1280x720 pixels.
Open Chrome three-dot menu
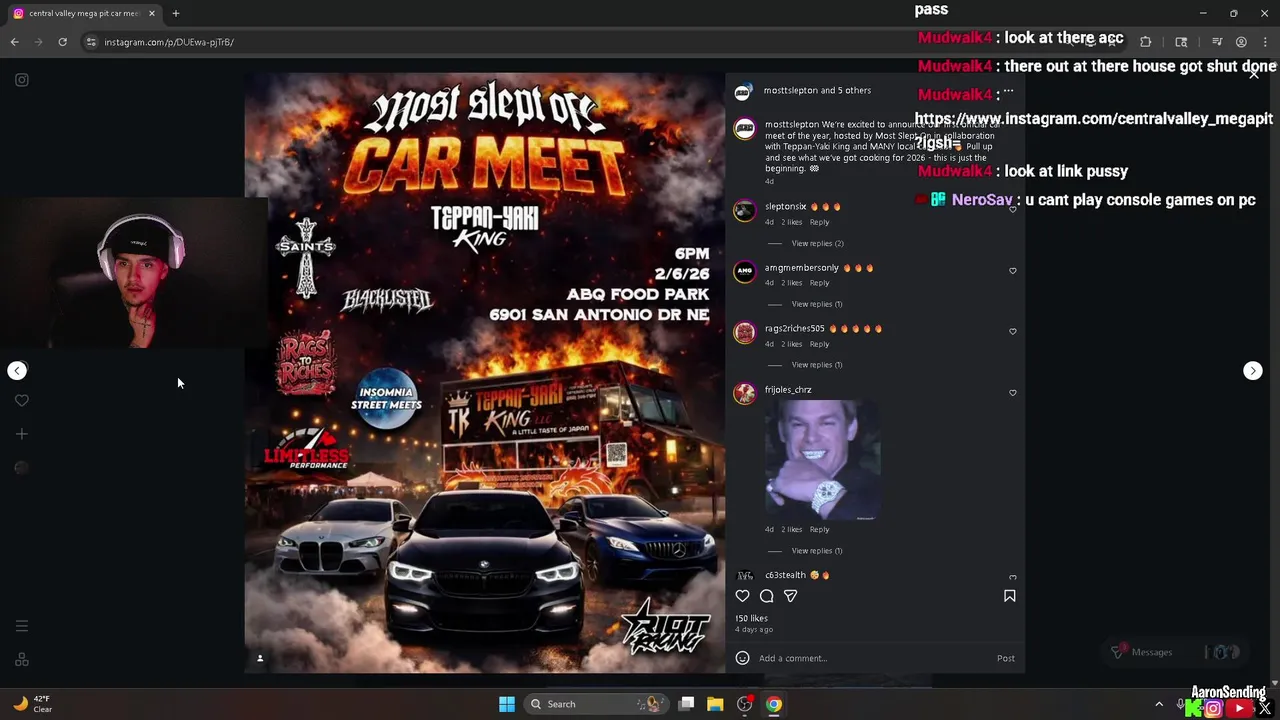(x=1264, y=42)
